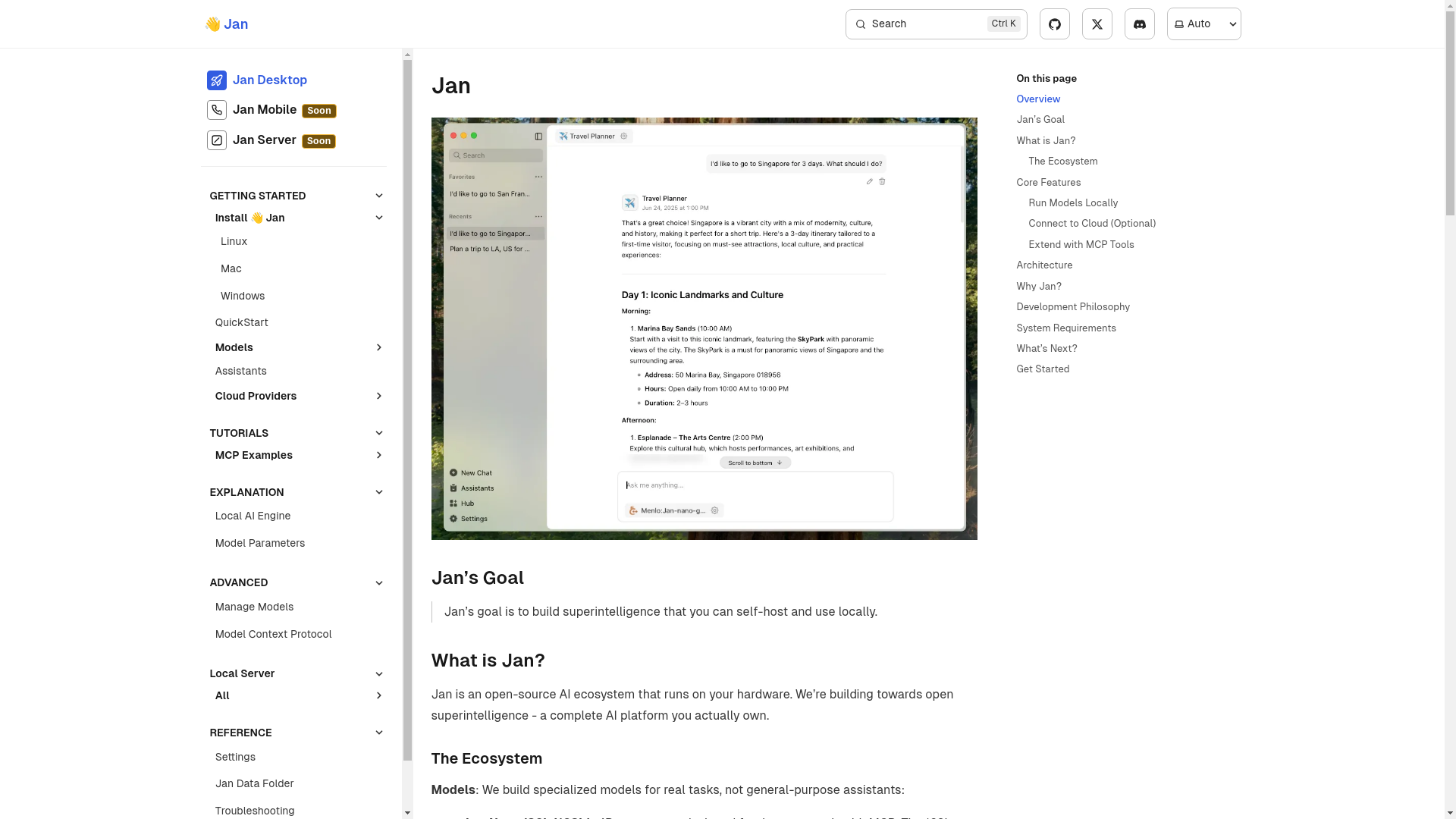Open the Manage Models page

point(254,607)
